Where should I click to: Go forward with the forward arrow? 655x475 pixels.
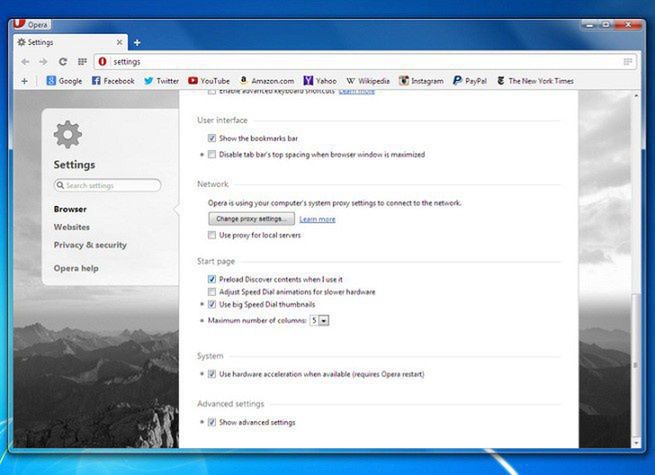coord(43,62)
